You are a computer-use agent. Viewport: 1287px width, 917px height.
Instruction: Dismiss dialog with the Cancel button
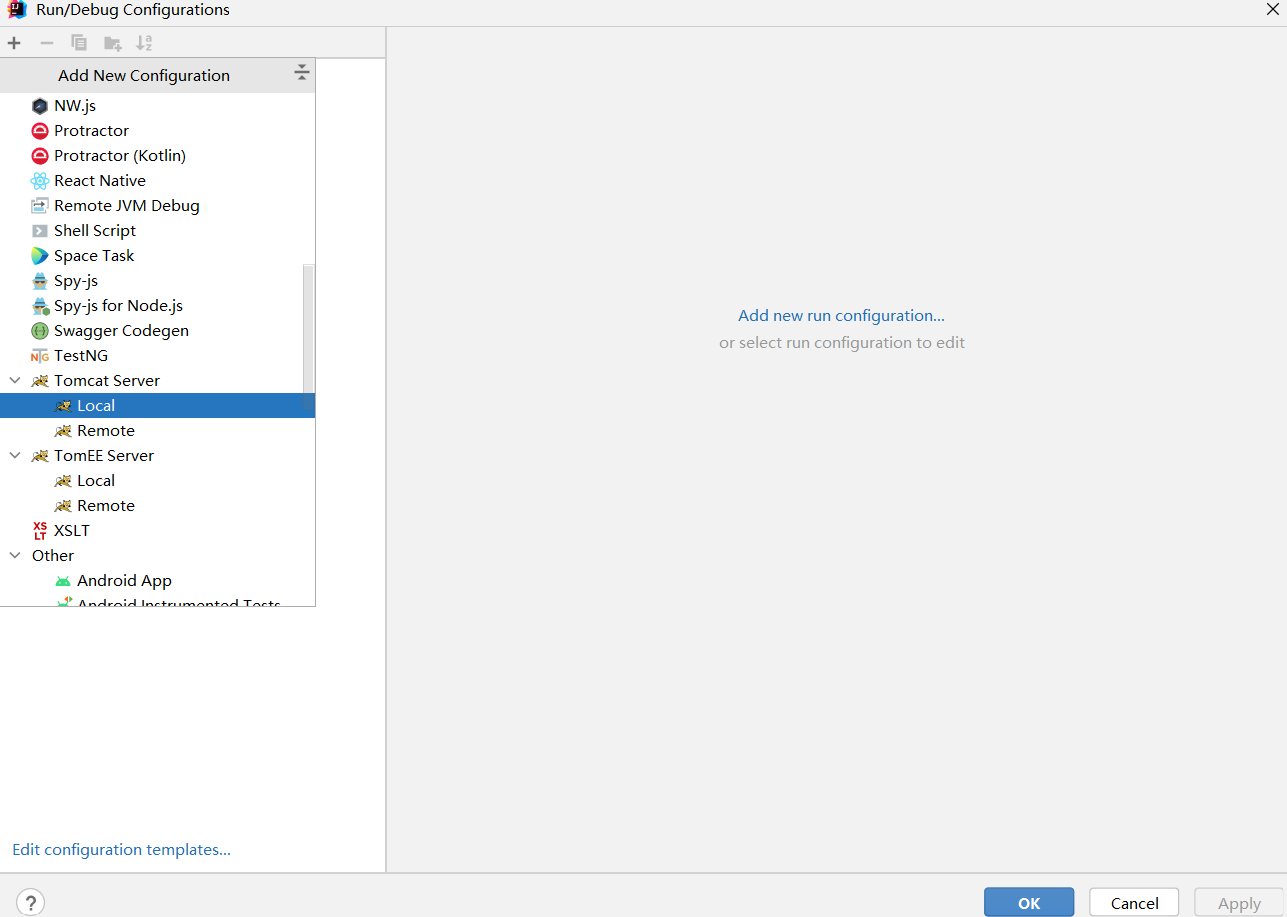[x=1134, y=902]
